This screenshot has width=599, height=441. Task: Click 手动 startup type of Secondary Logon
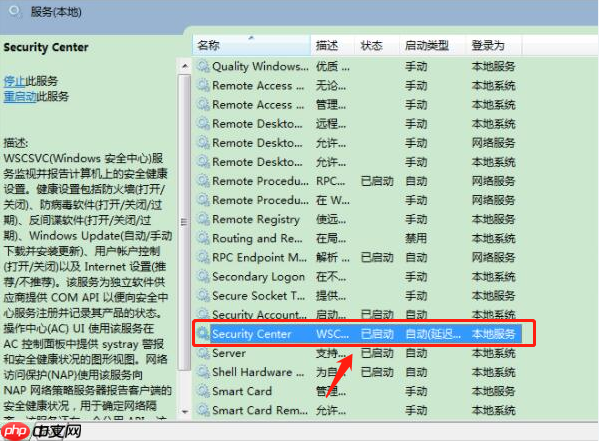pyautogui.click(x=416, y=276)
